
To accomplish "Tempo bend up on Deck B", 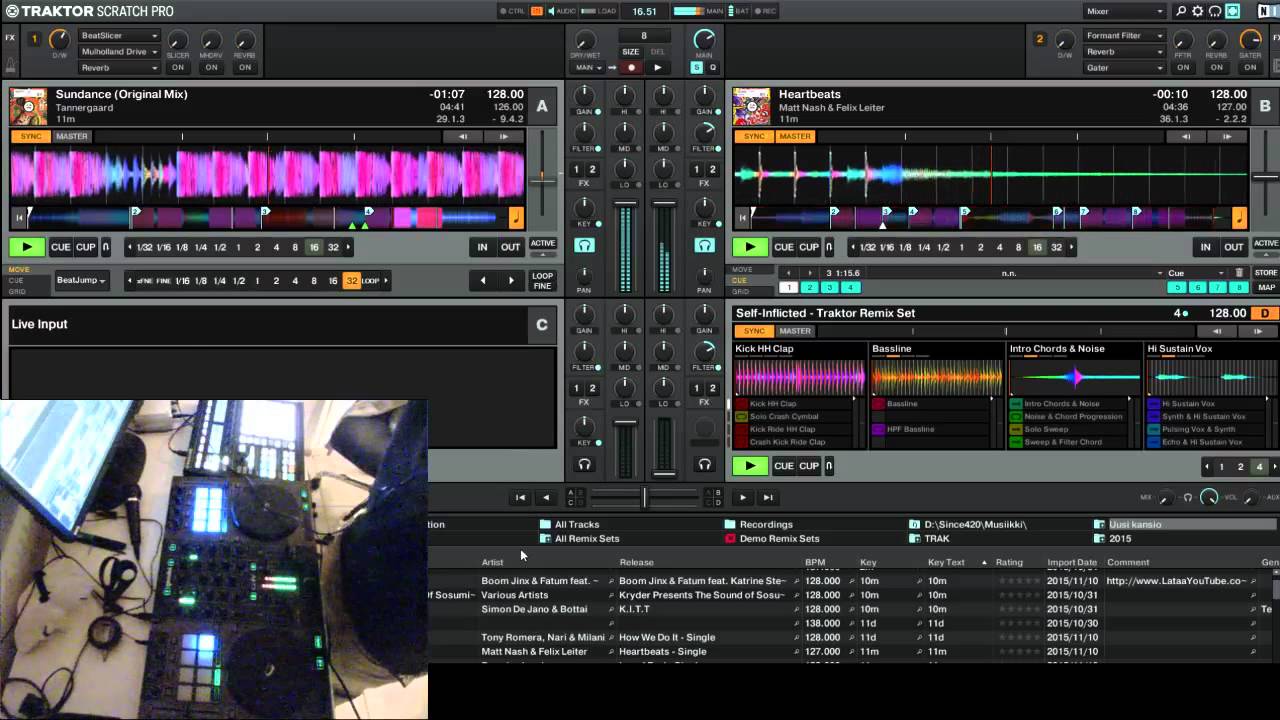I will click(1226, 136).
